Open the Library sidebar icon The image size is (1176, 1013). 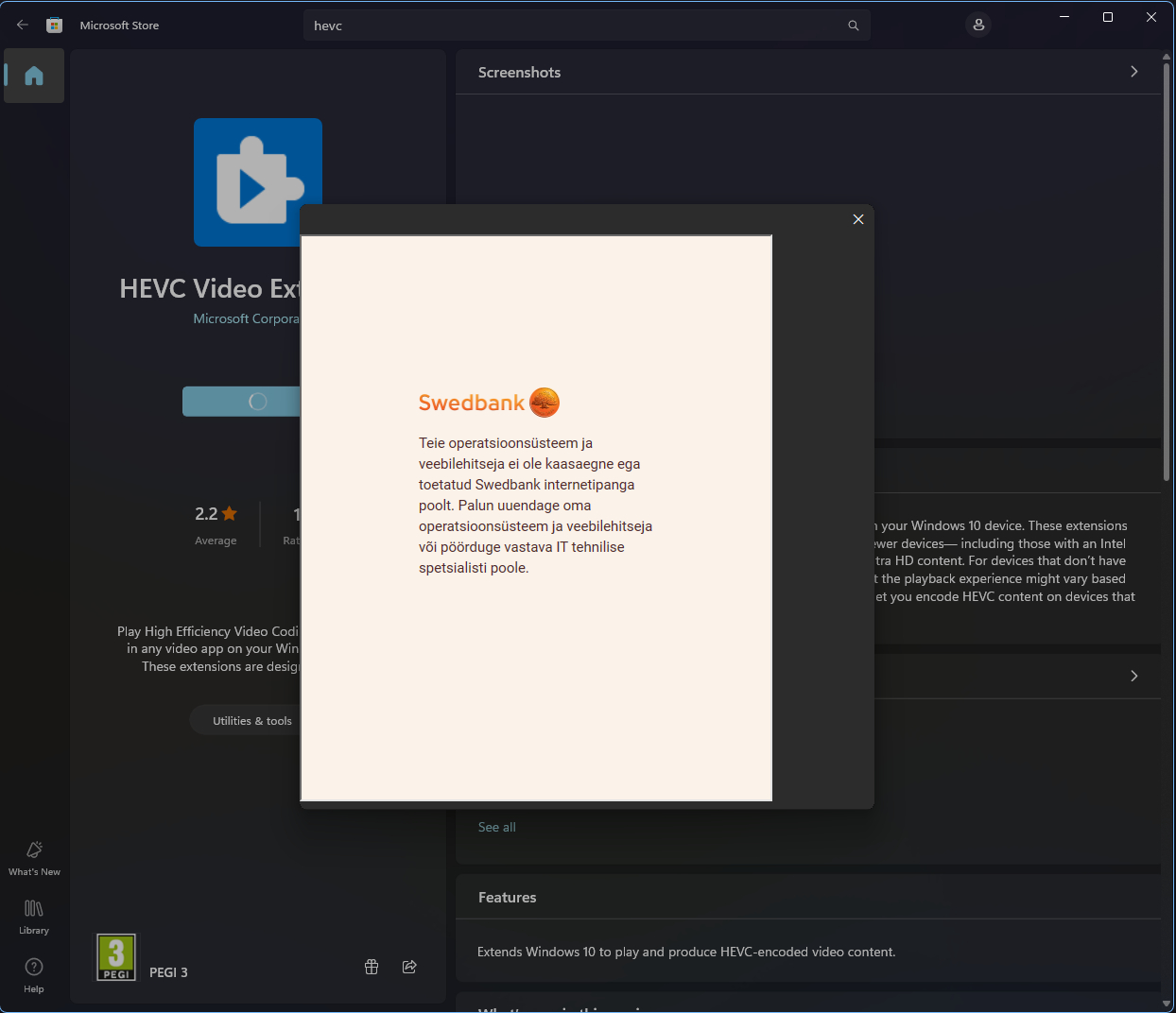click(34, 916)
